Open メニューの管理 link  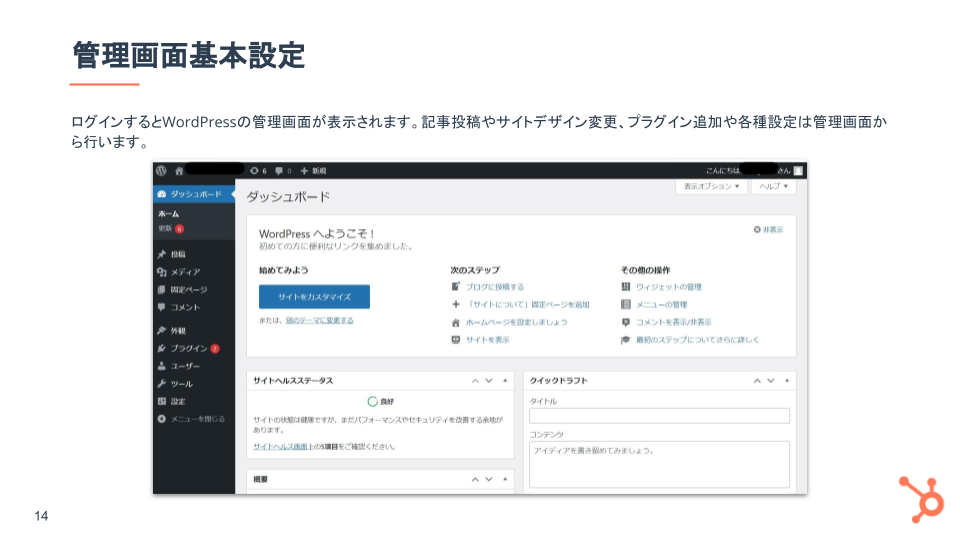[662, 305]
